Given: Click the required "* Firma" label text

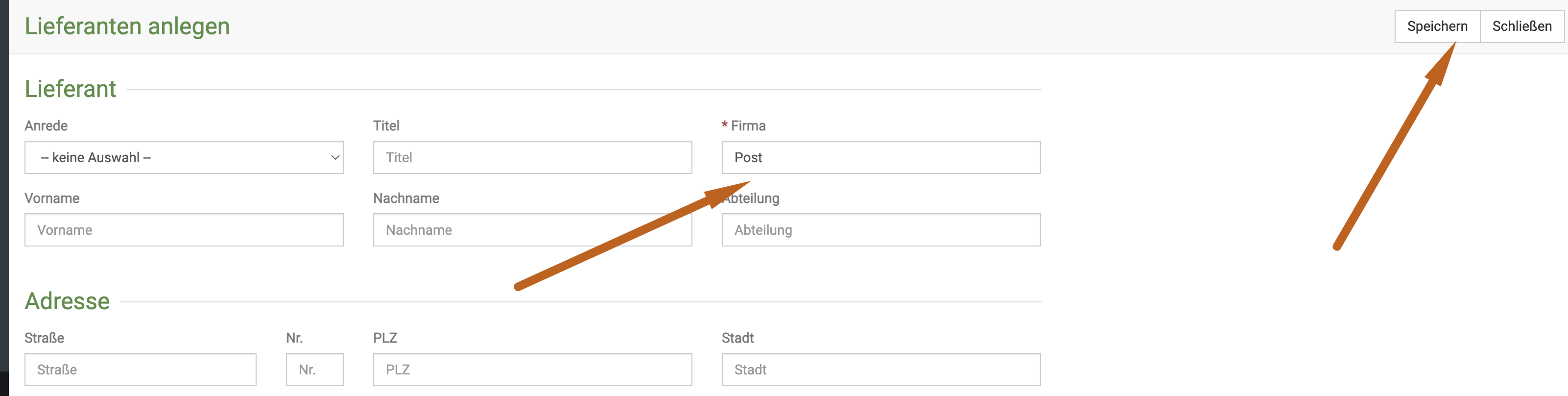Looking at the screenshot, I should pyautogui.click(x=744, y=125).
